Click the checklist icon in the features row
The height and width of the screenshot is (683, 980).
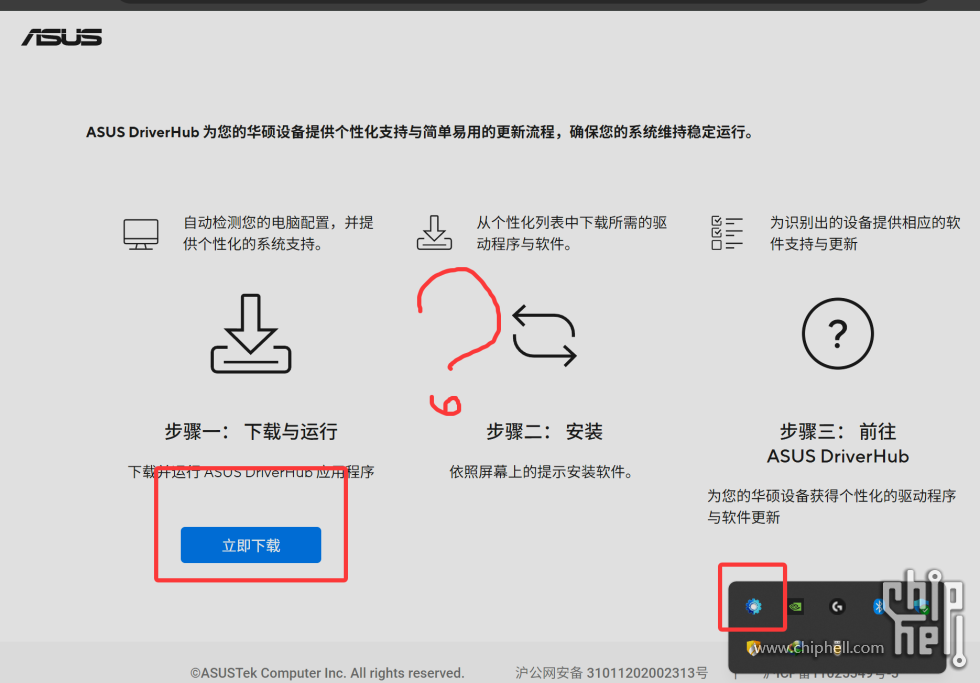point(727,232)
